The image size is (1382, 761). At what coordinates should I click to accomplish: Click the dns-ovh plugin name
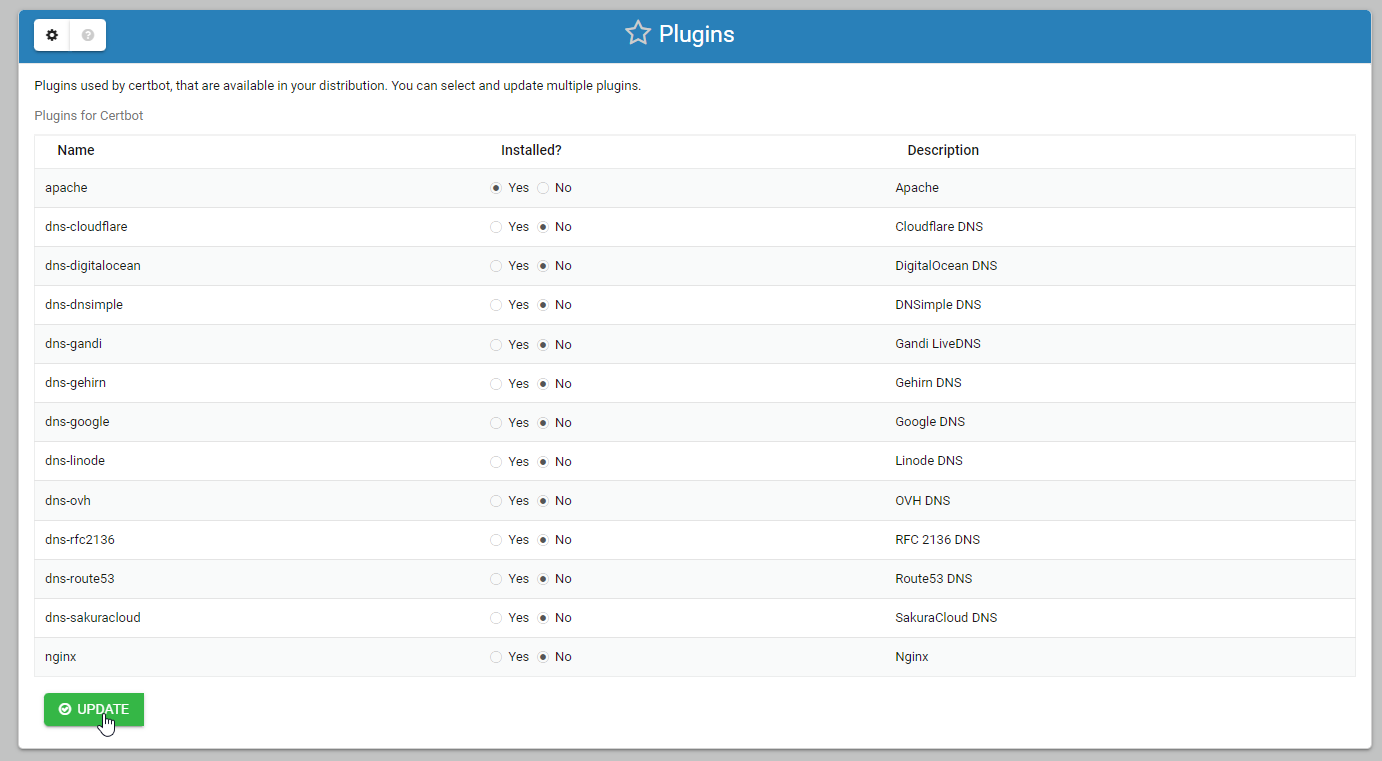pos(68,501)
